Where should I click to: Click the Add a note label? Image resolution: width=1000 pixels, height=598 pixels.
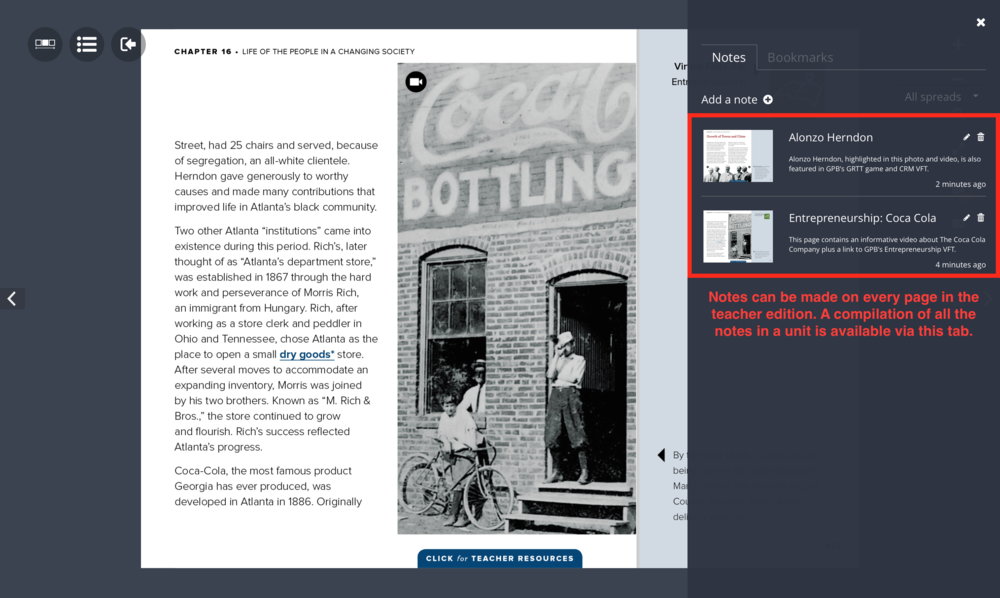[x=729, y=99]
